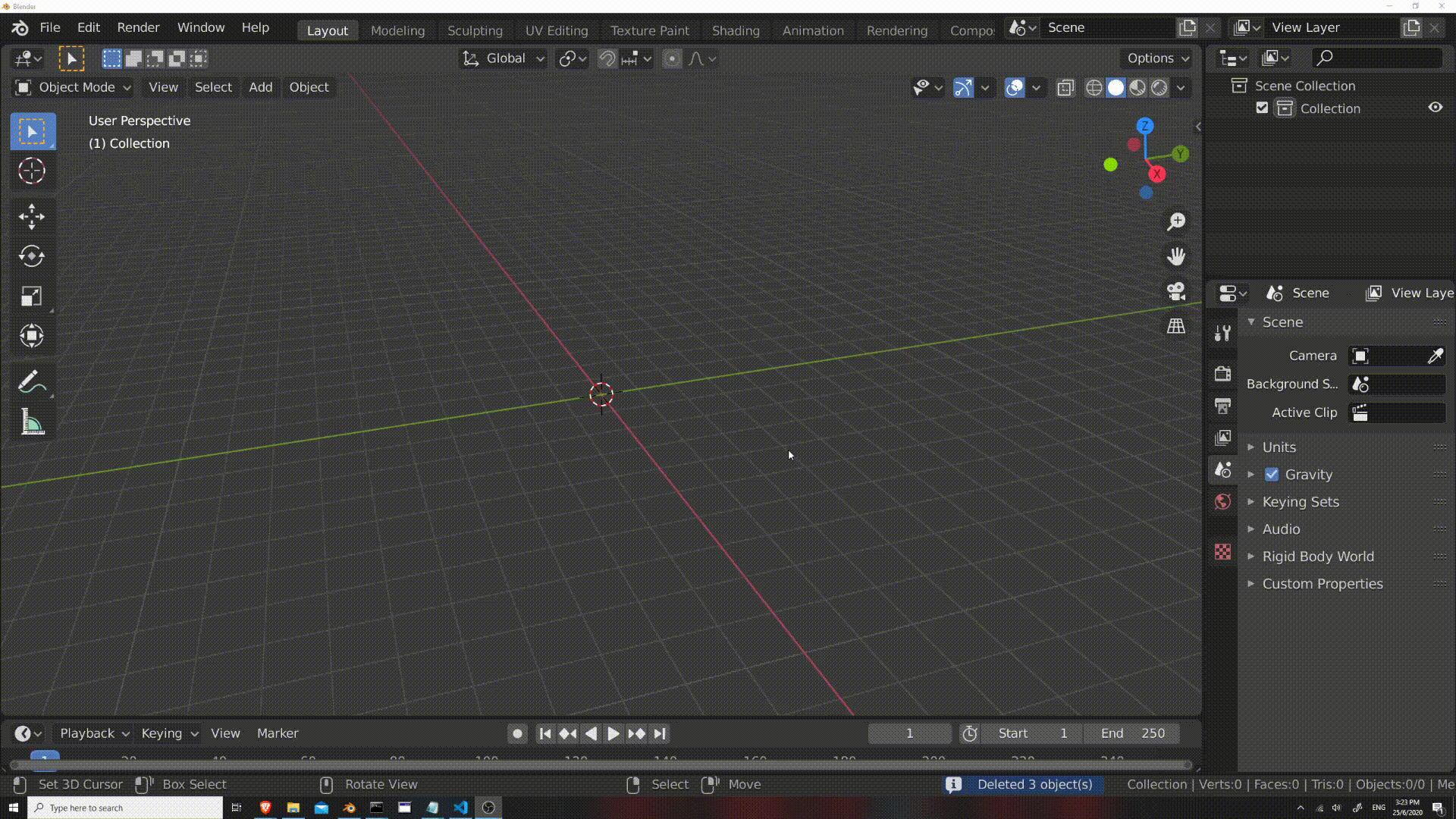Select the Measure tool
Screen dimensions: 1456x819
pos(31,422)
